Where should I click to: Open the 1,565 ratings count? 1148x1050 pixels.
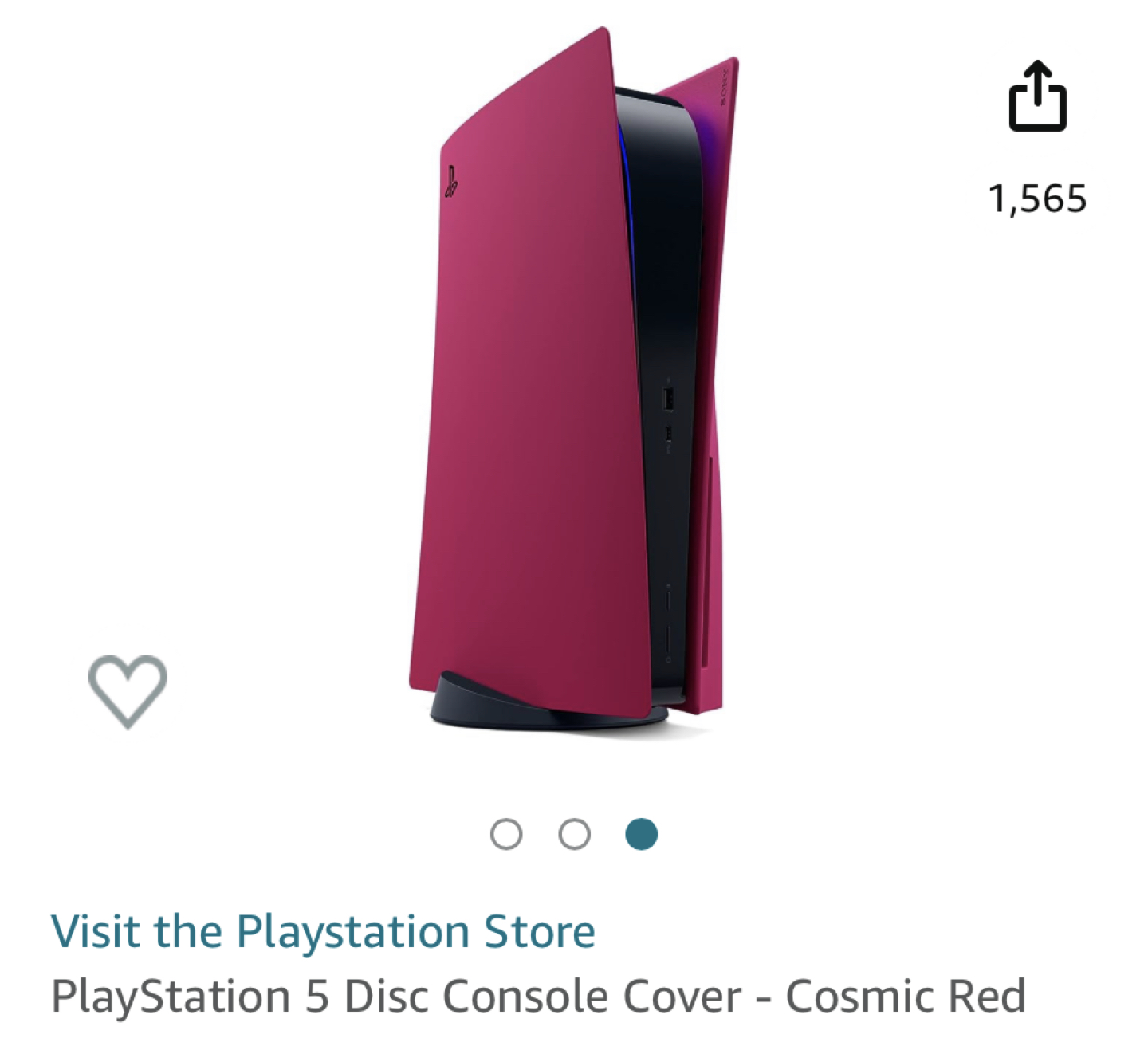(1037, 199)
